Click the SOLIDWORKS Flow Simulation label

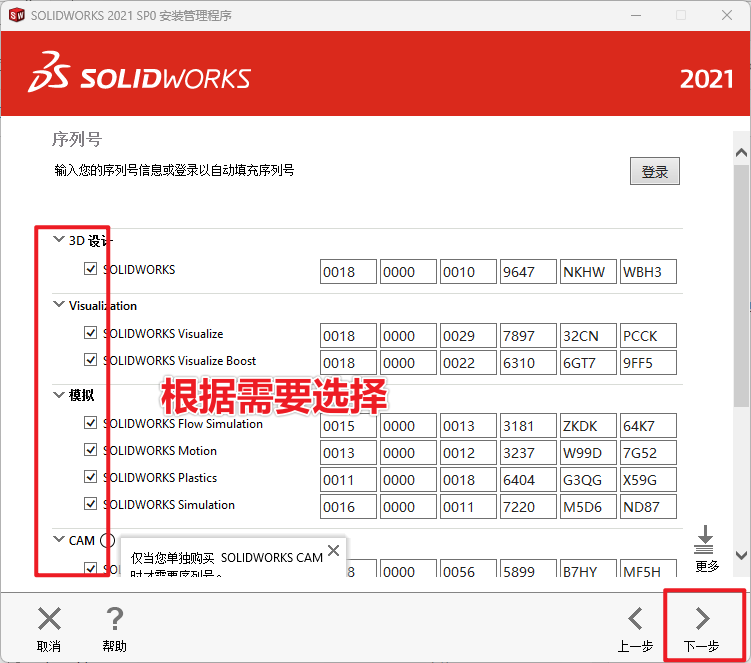(183, 423)
